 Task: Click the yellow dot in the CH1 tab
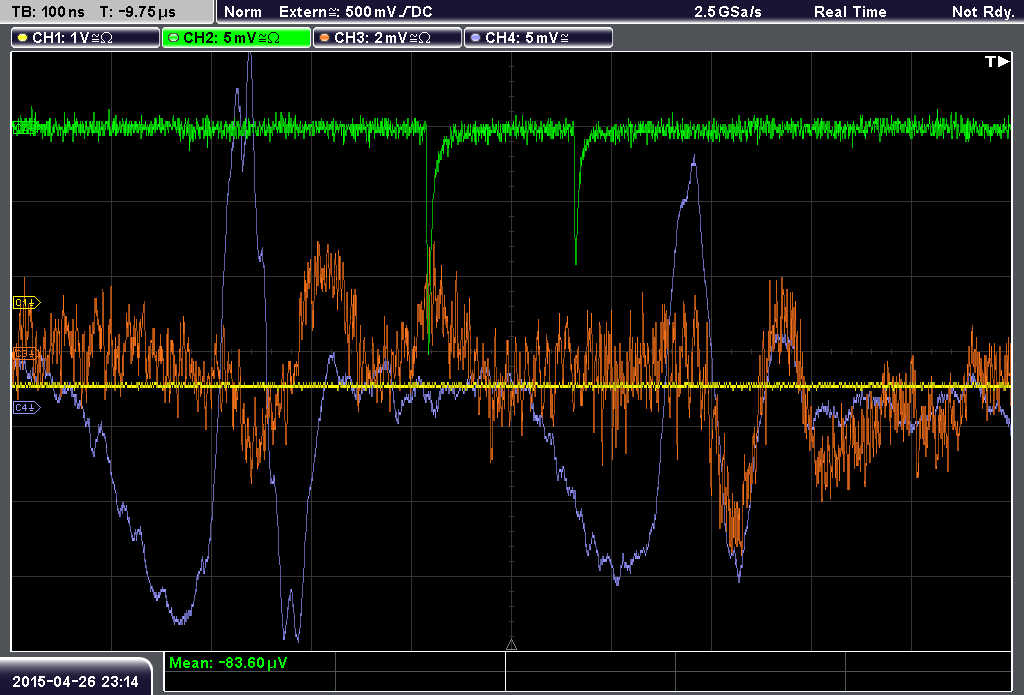pos(22,38)
